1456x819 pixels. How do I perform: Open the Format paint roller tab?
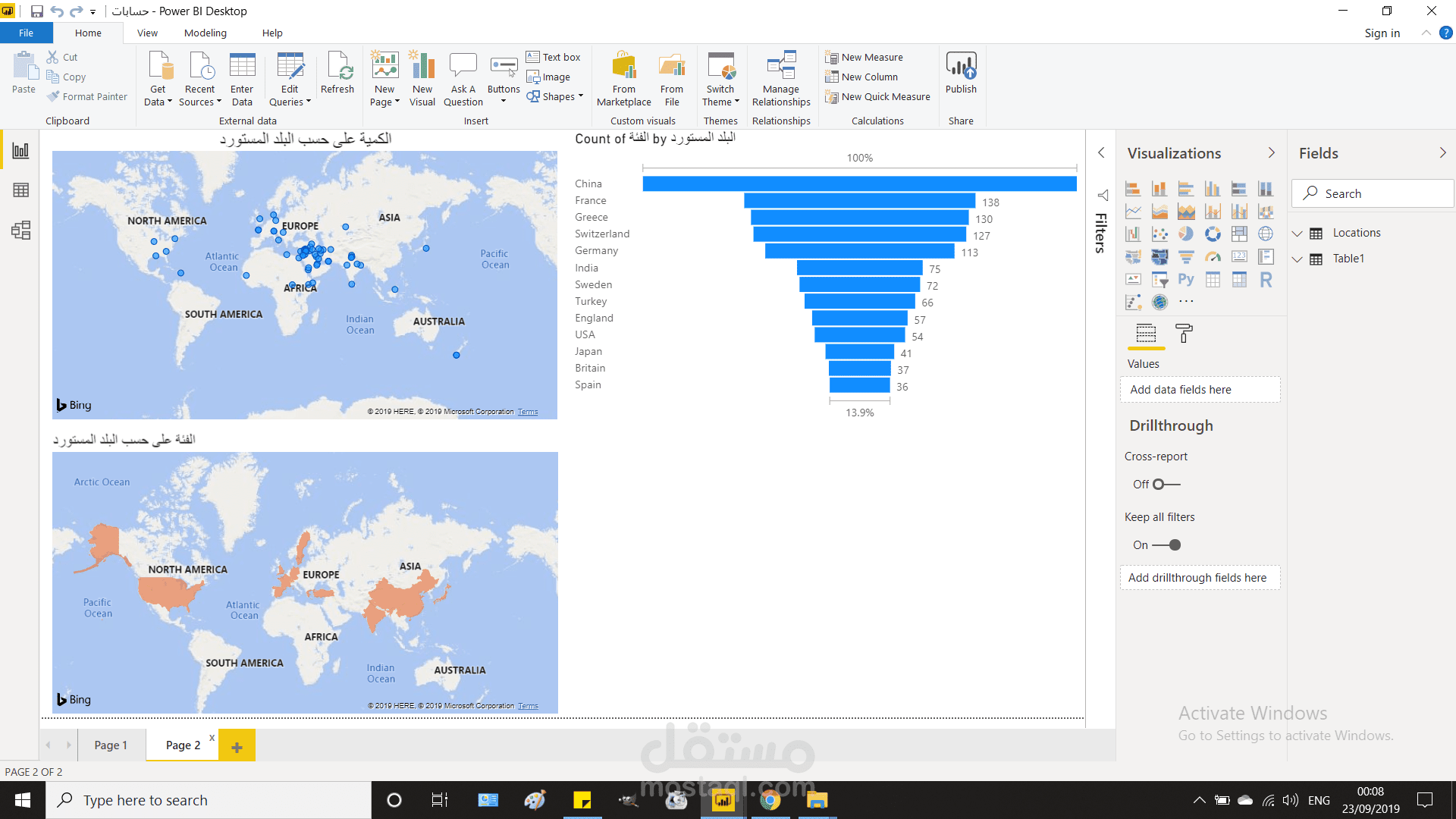[x=1183, y=334]
